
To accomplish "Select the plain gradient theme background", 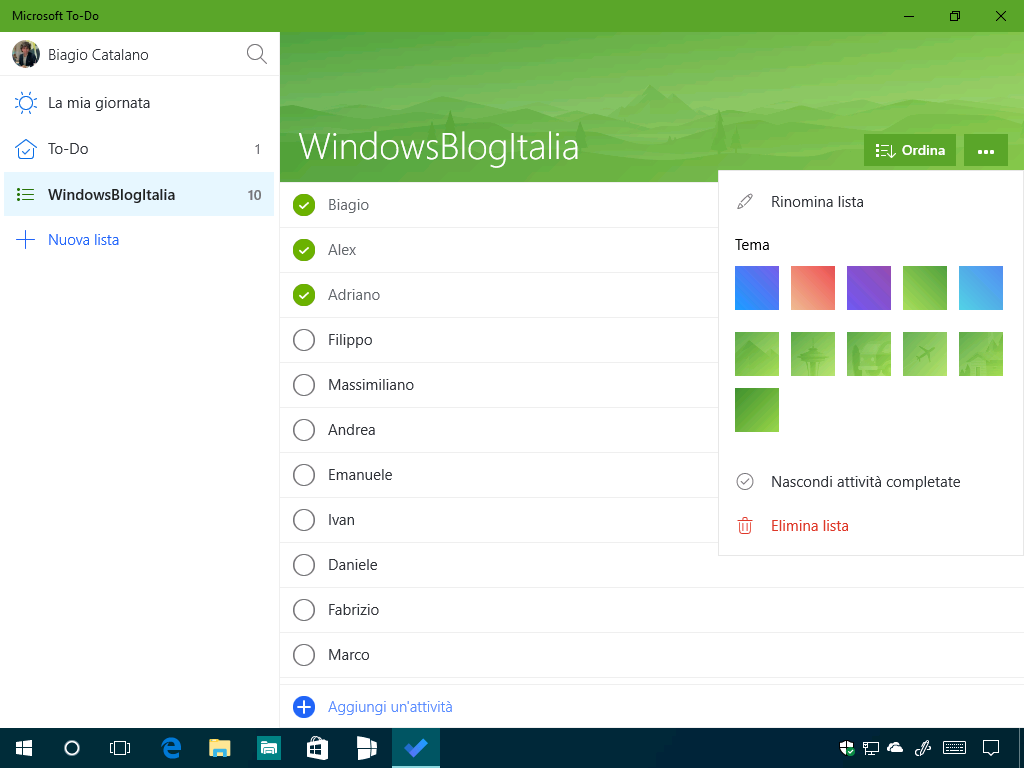I will coord(757,410).
